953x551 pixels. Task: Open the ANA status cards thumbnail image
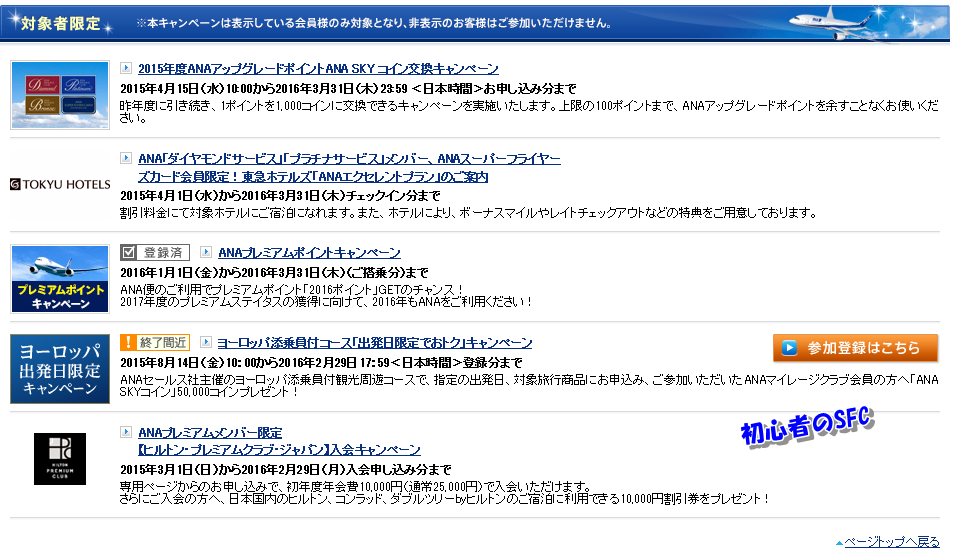[x=60, y=95]
